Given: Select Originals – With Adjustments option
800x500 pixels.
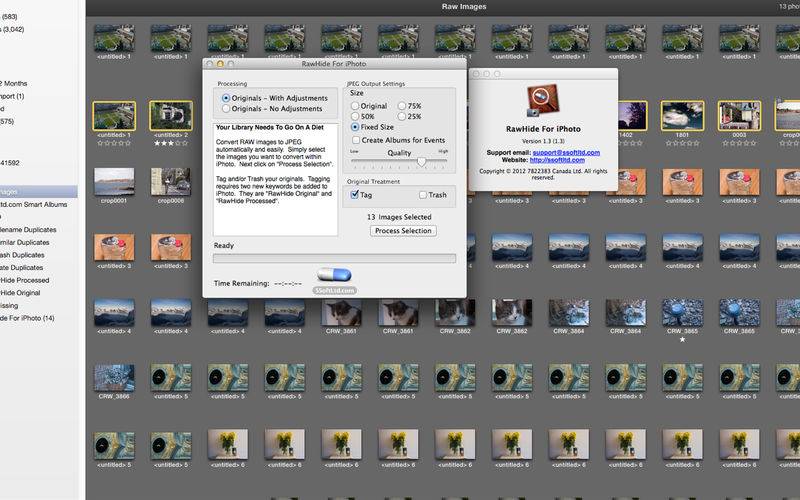Looking at the screenshot, I should (x=226, y=98).
